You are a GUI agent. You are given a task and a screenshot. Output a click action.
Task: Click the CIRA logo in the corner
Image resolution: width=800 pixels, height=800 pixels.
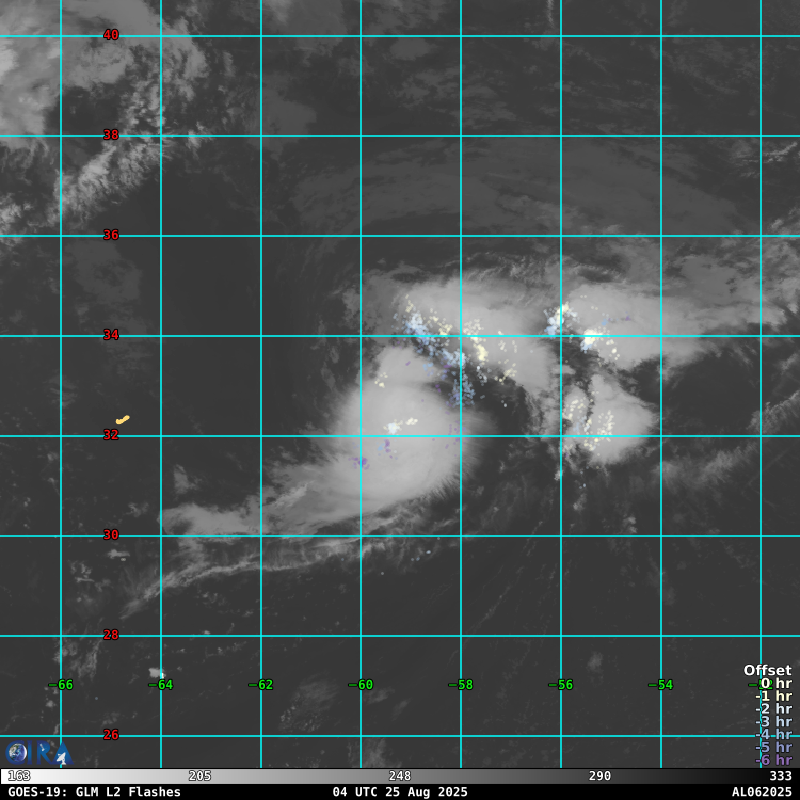point(39,753)
